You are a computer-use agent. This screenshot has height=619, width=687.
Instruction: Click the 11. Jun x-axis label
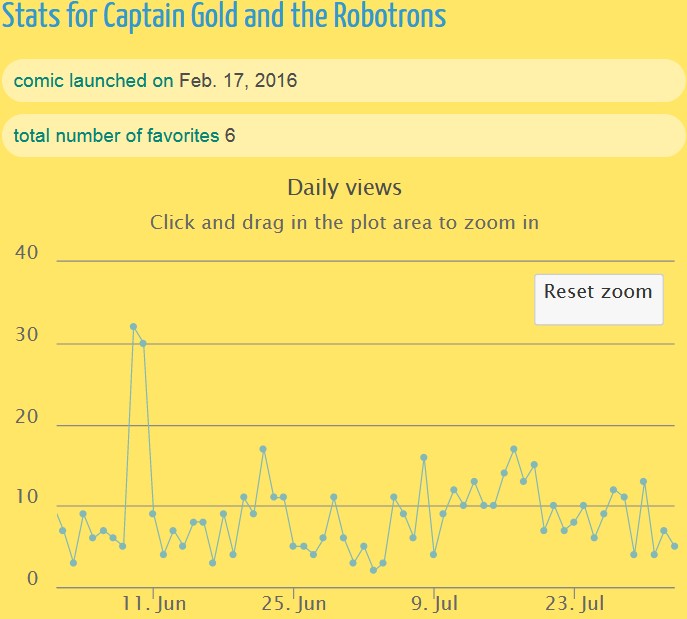tap(153, 604)
